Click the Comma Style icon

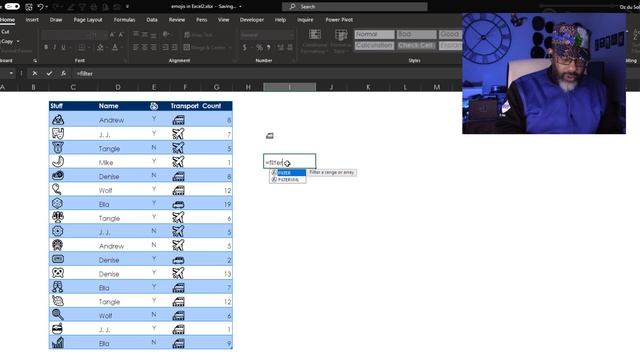click(269, 48)
